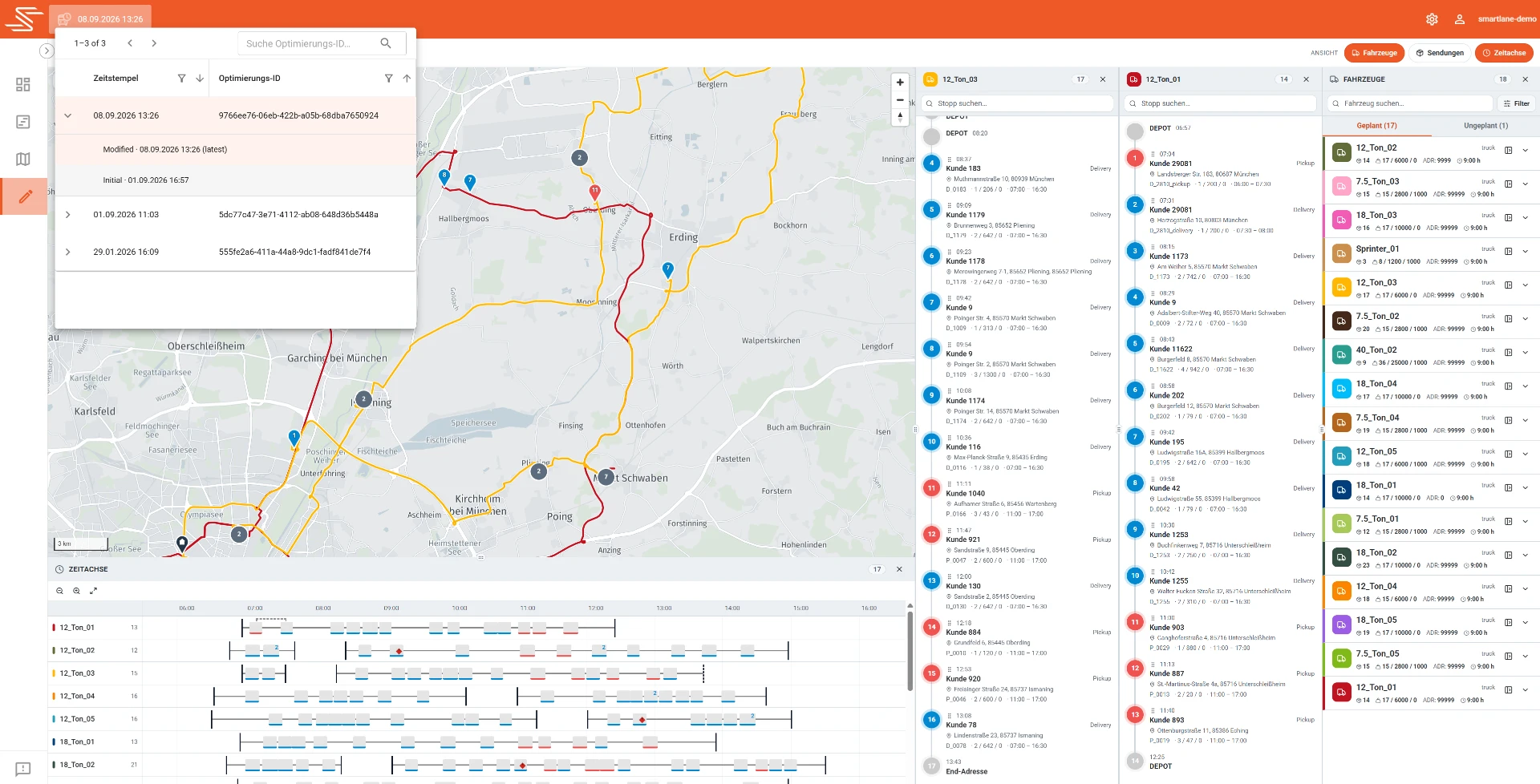Click yellow color icon of 12_Ton_03 vehicle
The height and width of the screenshot is (784, 1540).
pos(1340,288)
